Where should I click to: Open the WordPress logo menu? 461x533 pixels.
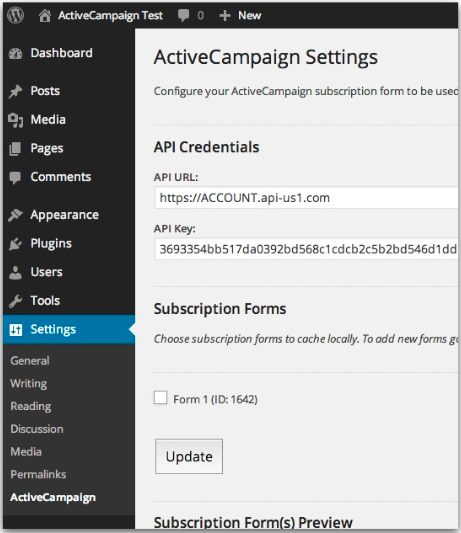16,15
